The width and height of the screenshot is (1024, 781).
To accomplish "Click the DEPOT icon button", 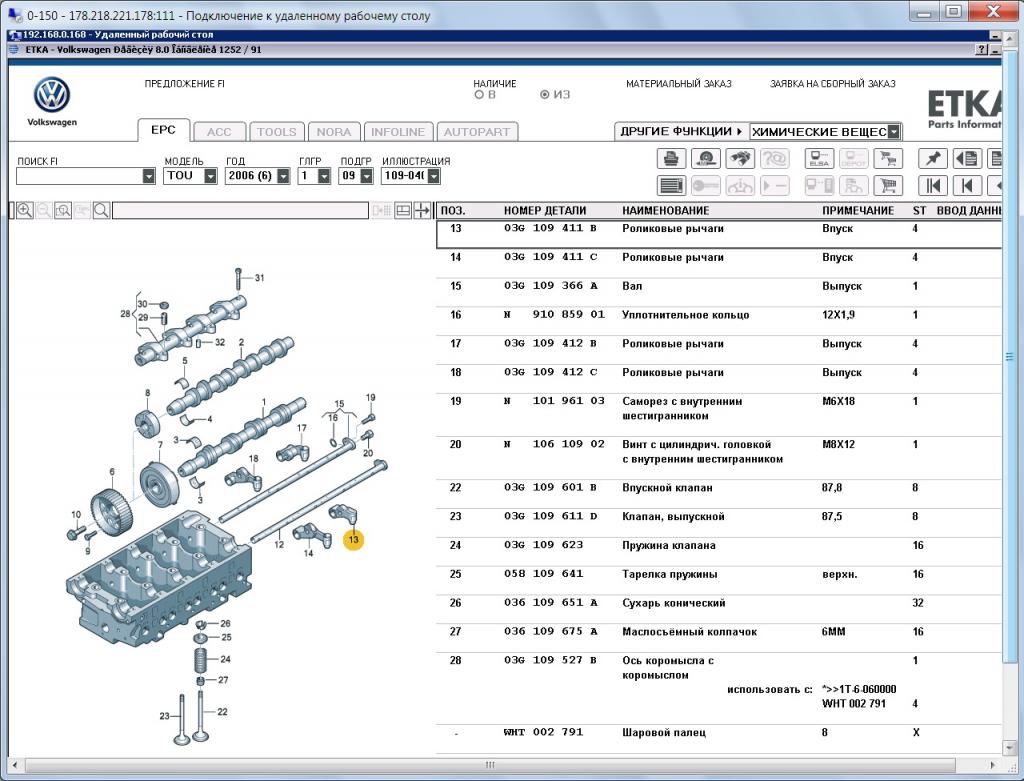I will [853, 159].
